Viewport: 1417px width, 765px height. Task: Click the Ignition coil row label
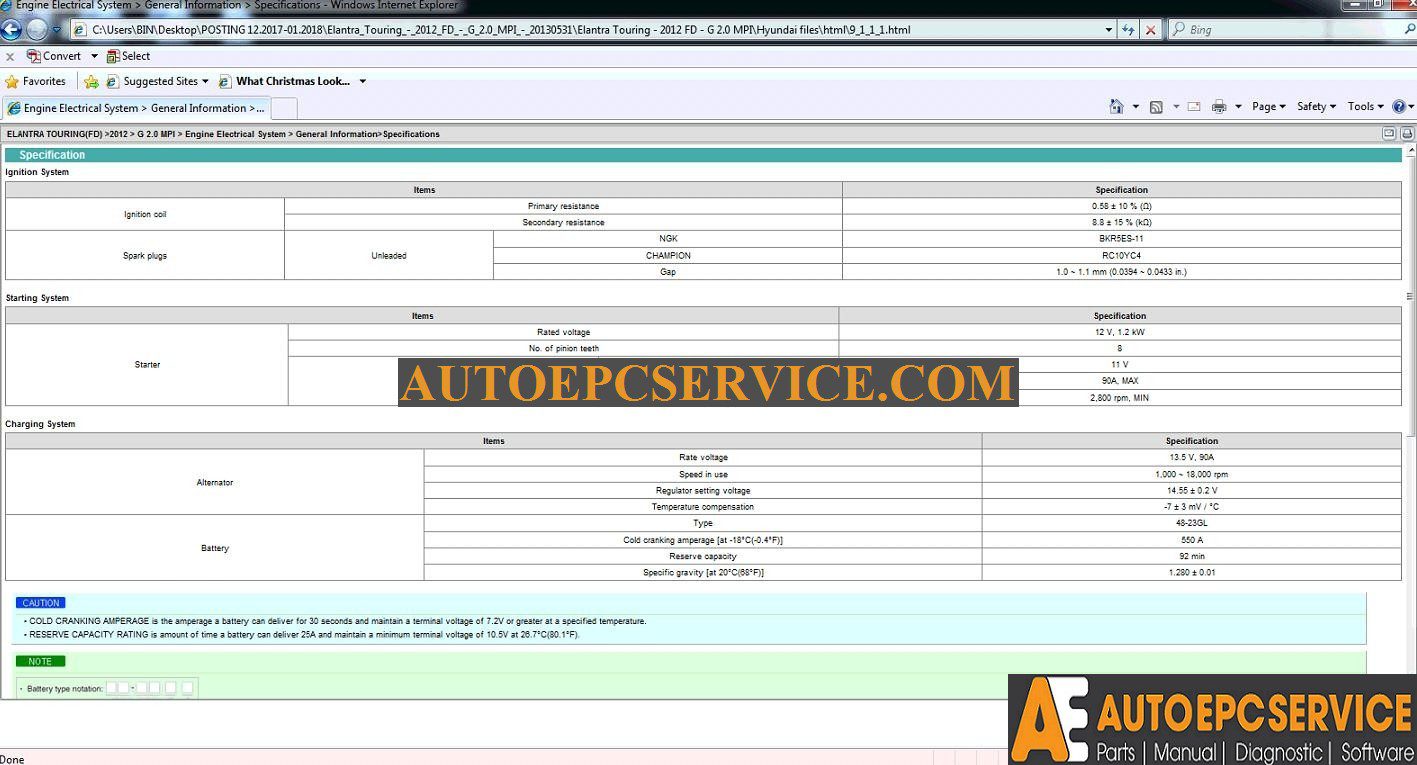[145, 214]
